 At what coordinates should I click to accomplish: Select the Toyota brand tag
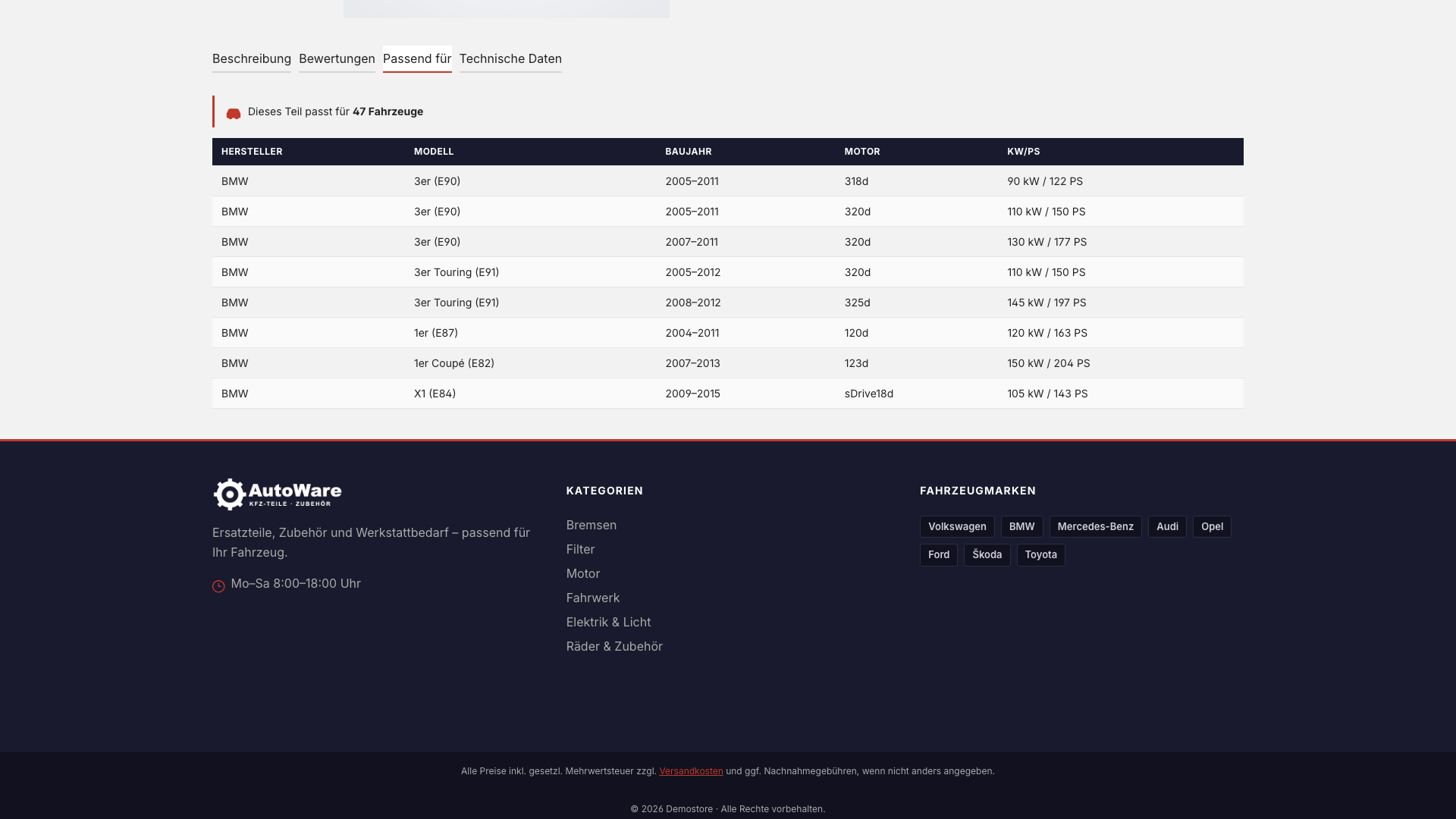[1040, 555]
